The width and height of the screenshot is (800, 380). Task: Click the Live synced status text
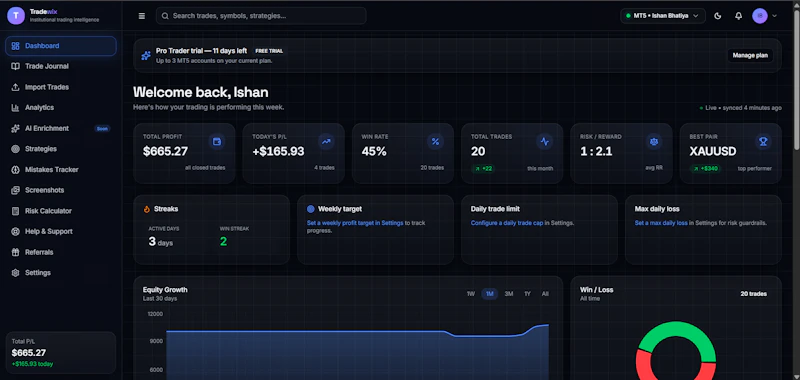click(x=743, y=108)
